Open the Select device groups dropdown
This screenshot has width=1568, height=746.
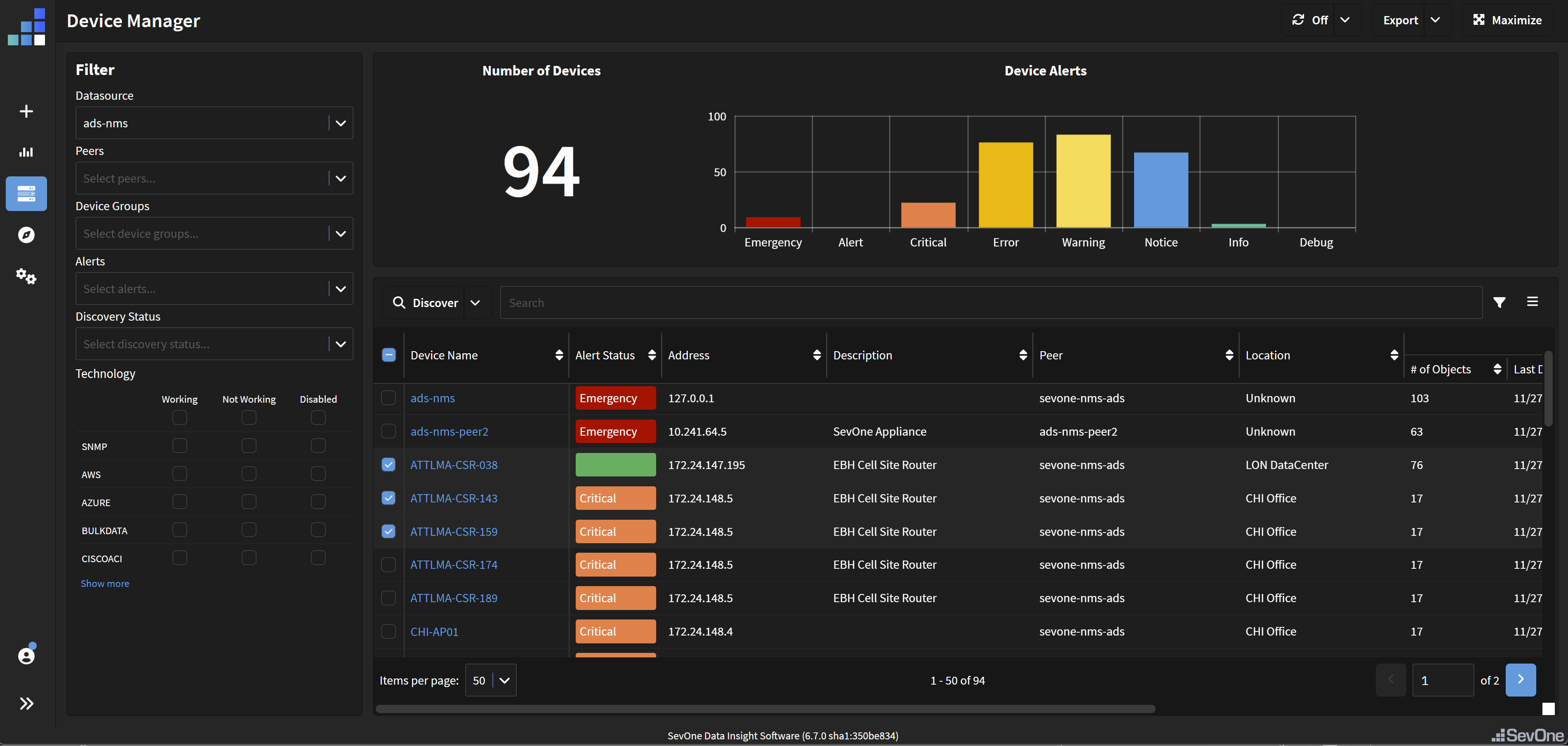(214, 234)
